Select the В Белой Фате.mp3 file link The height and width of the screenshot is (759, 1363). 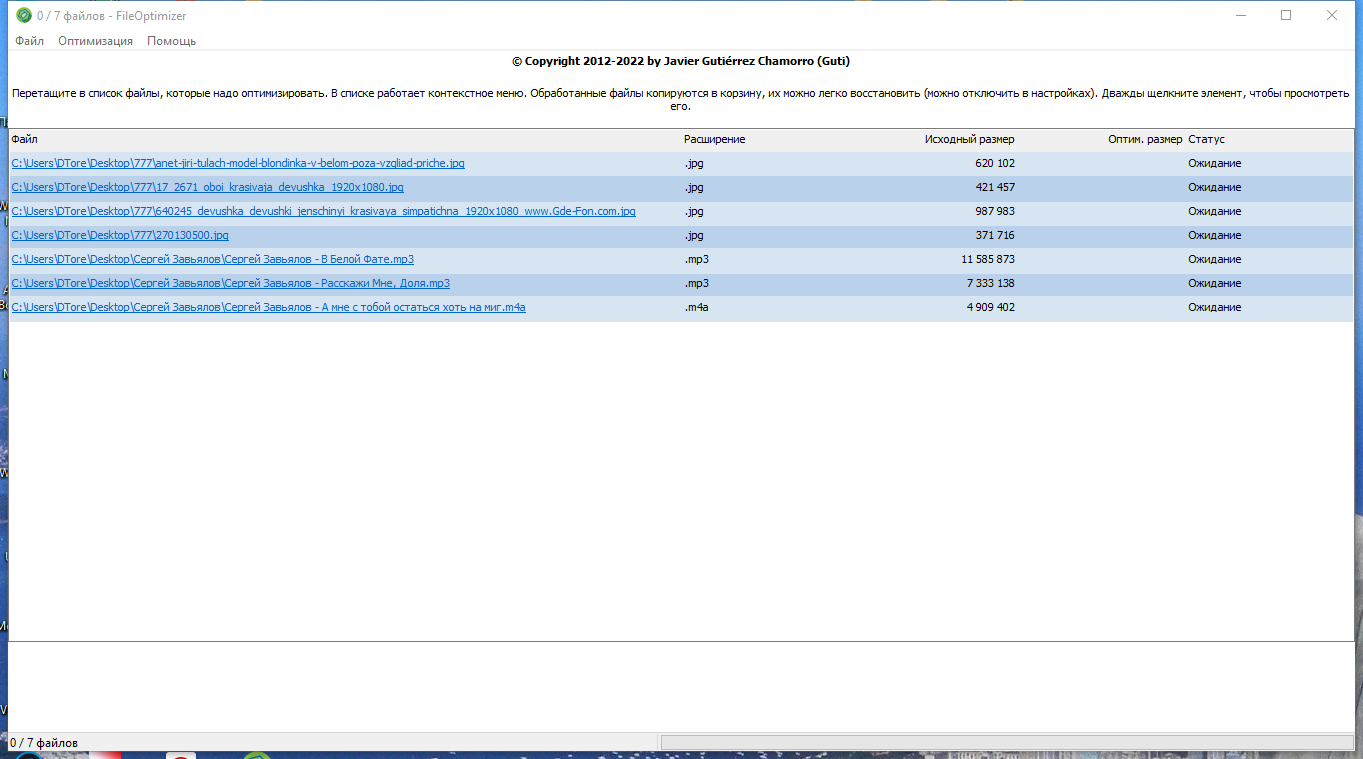coord(212,259)
